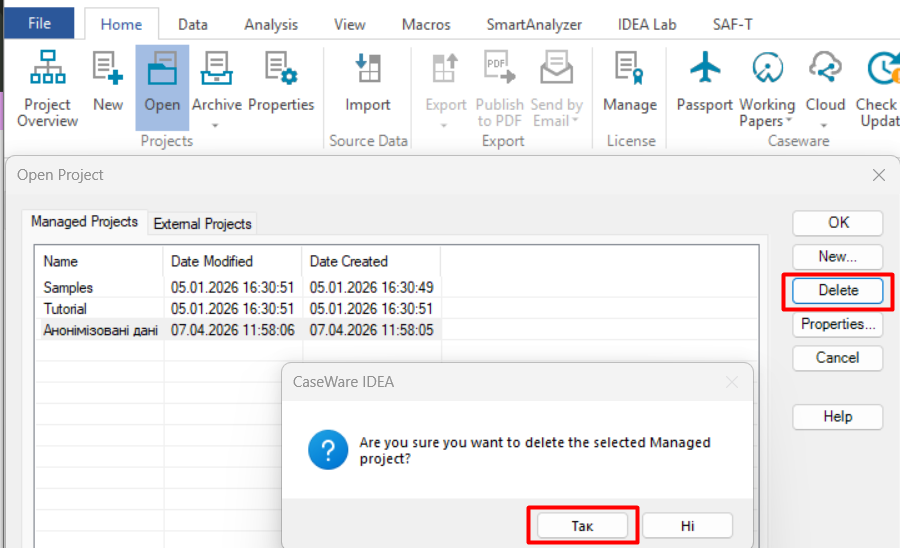This screenshot has height=548, width=900.
Task: Sort by the Date Modified column header
Action: pyautogui.click(x=232, y=261)
